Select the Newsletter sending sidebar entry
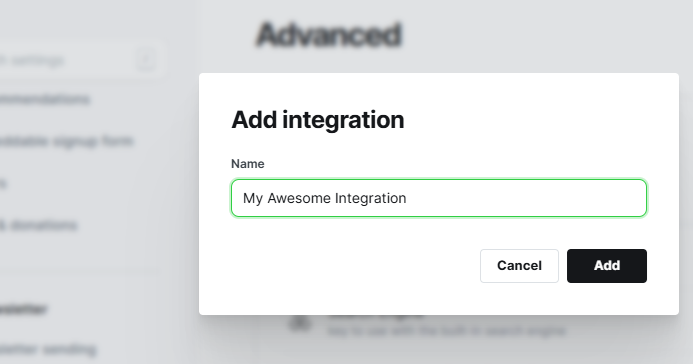This screenshot has height=364, width=693. point(48,350)
